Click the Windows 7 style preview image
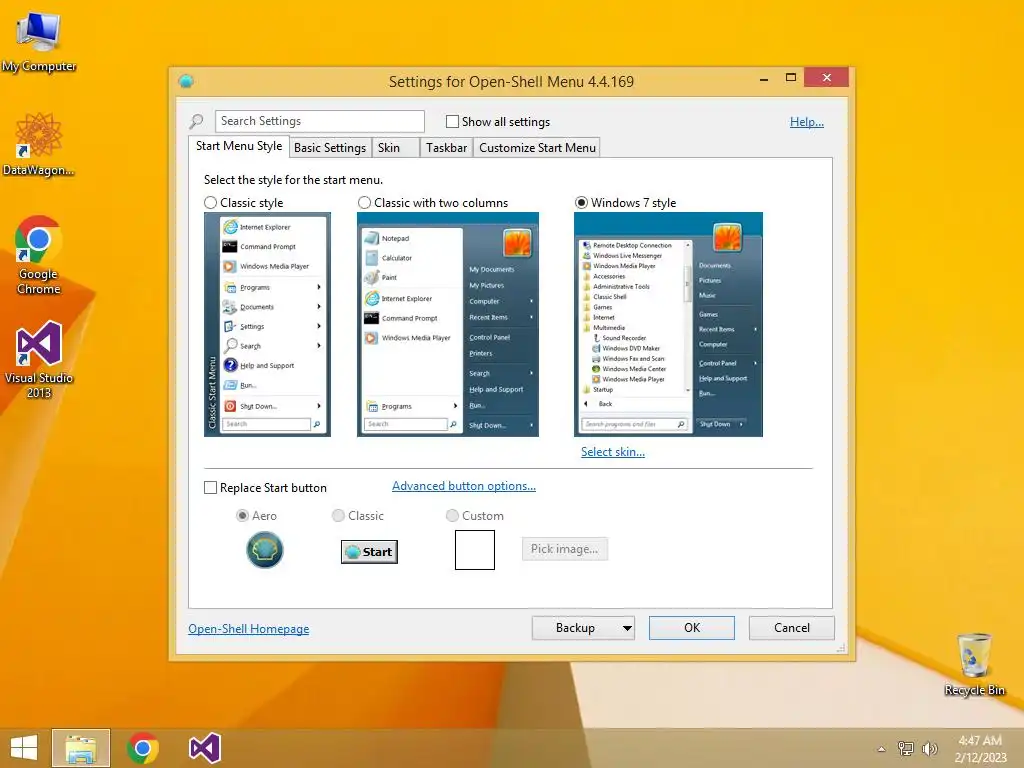Viewport: 1024px width, 768px height. point(668,325)
